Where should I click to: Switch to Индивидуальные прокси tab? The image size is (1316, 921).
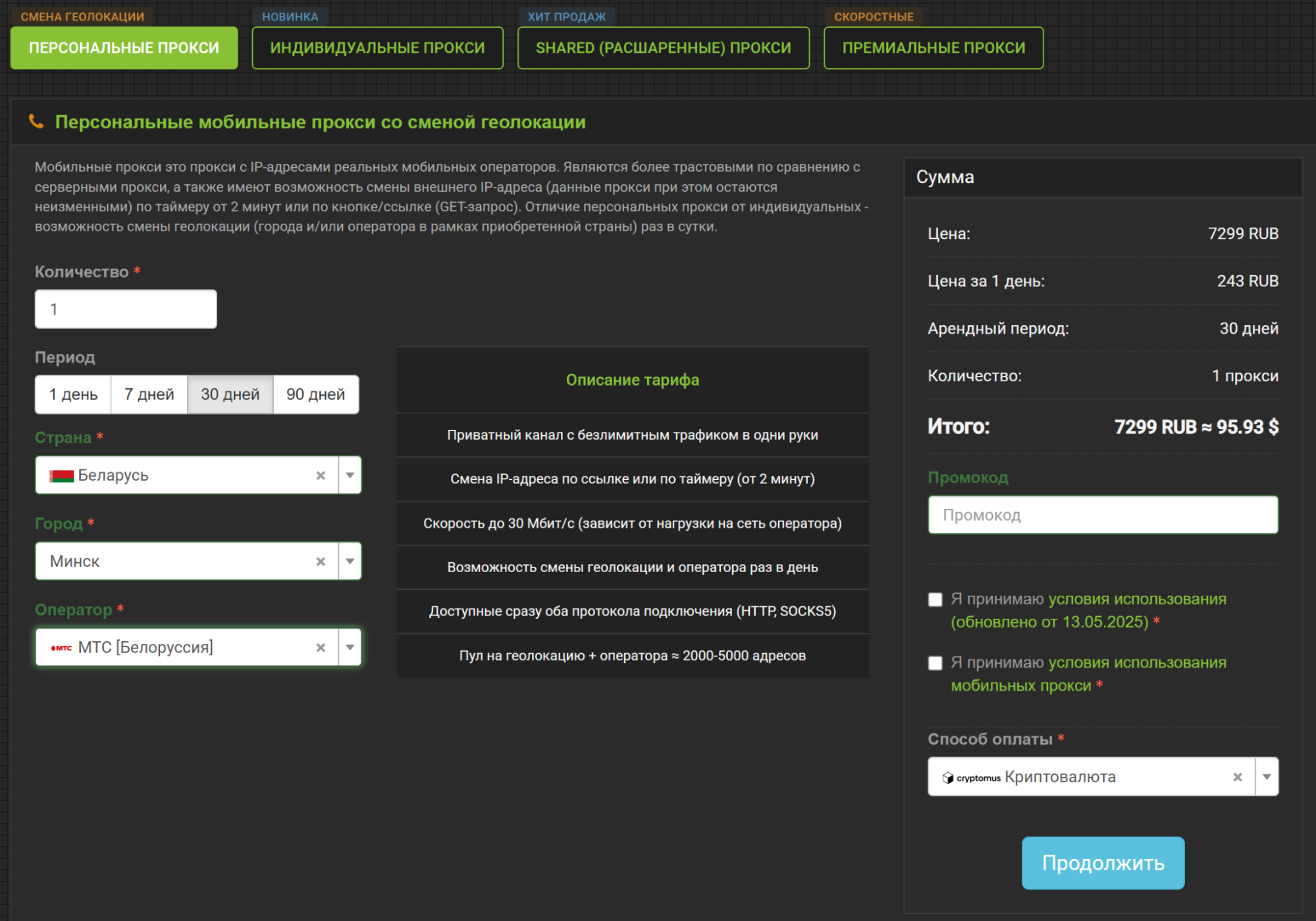tap(377, 48)
